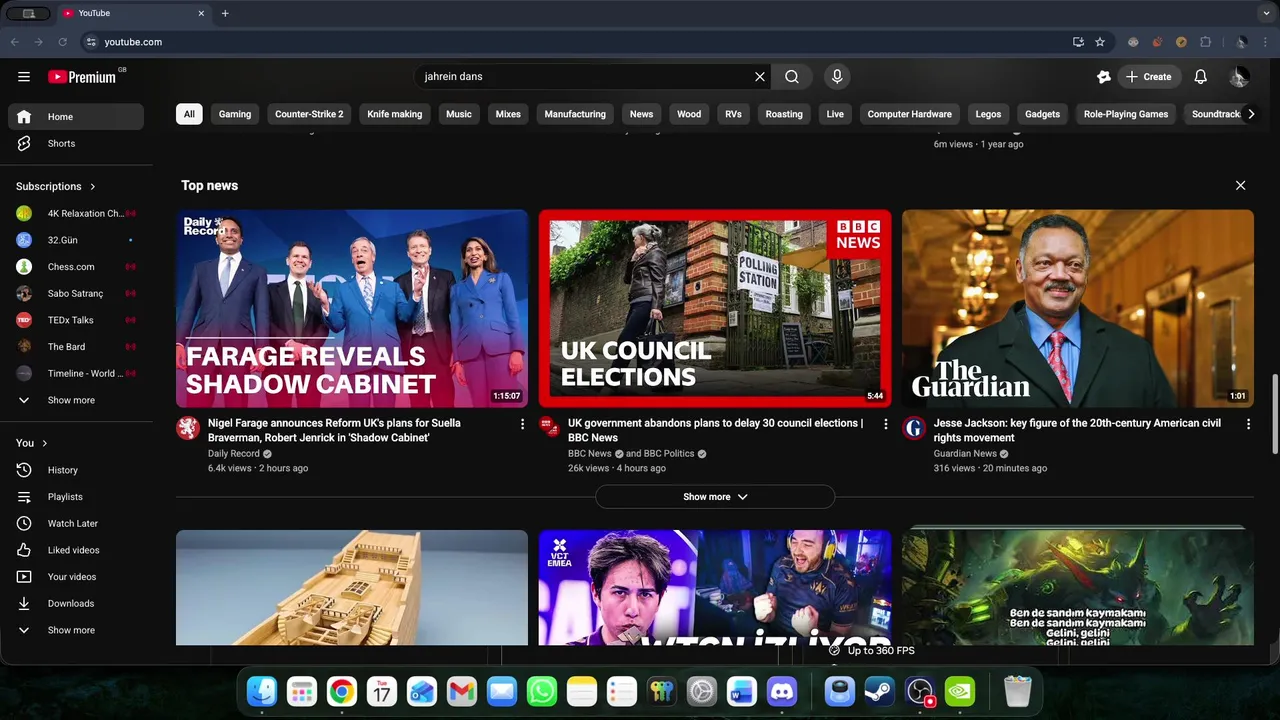Click the sparkle icon beside Create
1280x720 pixels.
(1104, 77)
